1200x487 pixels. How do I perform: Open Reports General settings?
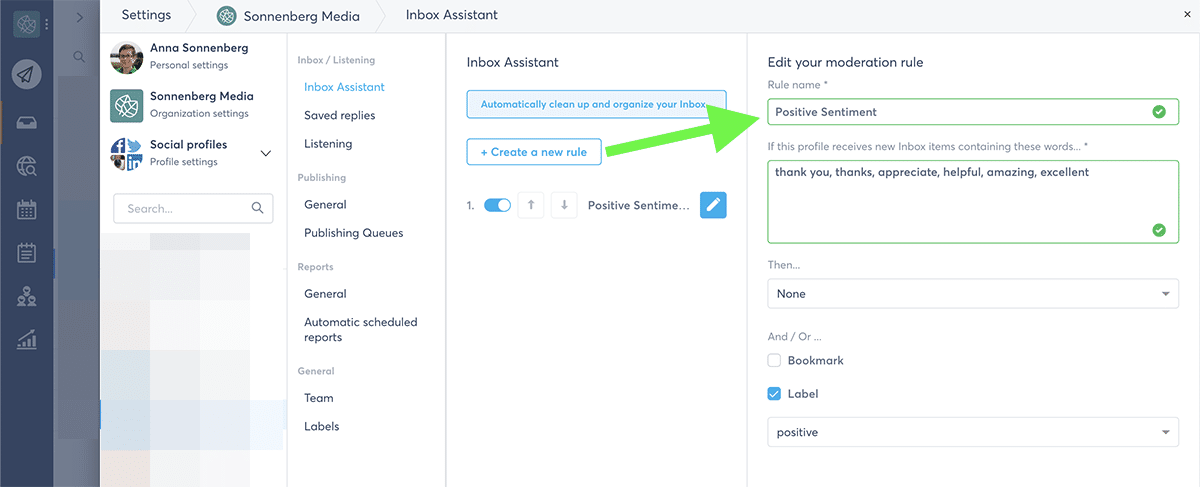[x=325, y=294]
